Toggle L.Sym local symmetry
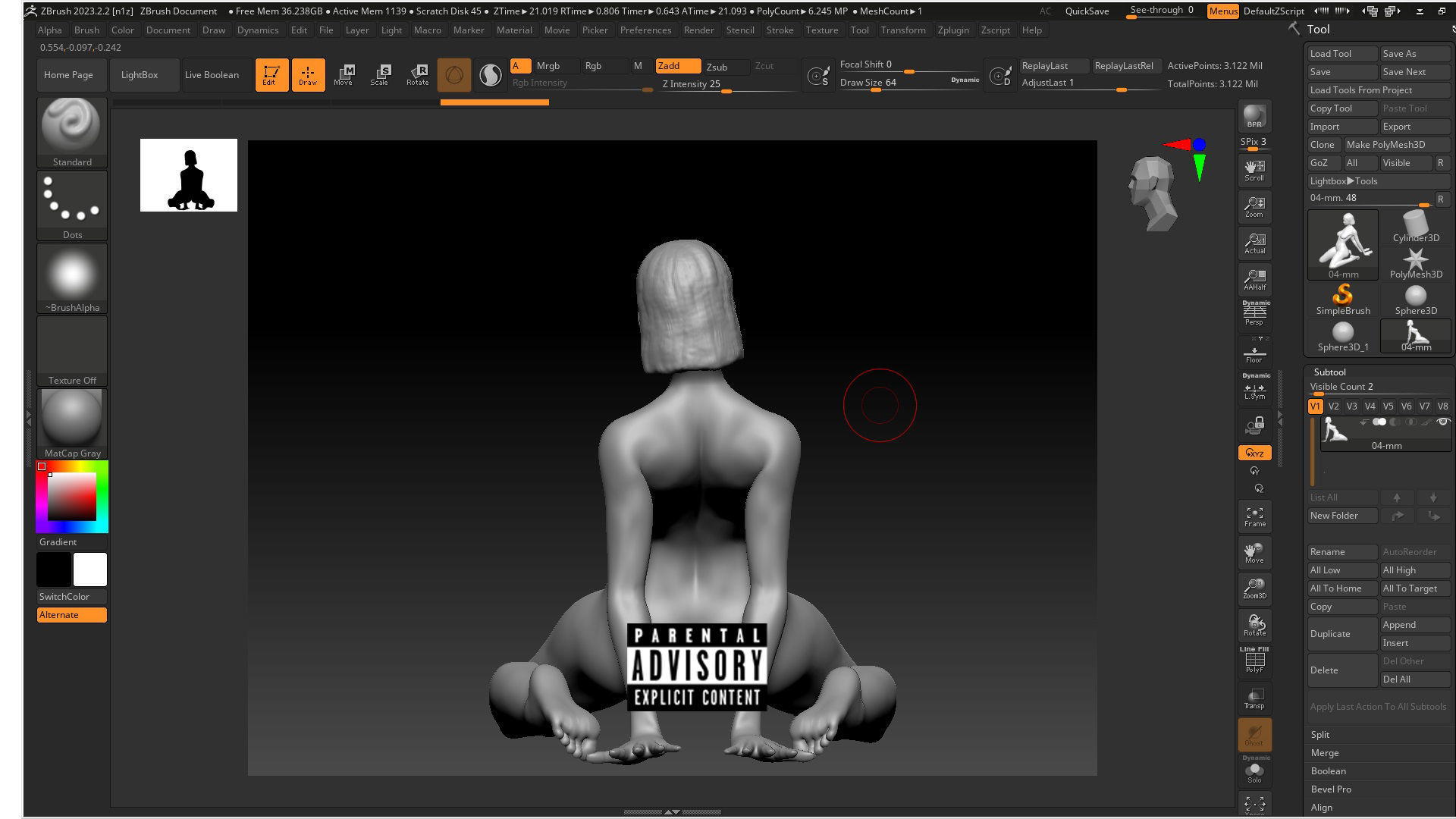The width and height of the screenshot is (1456, 819). click(x=1254, y=388)
